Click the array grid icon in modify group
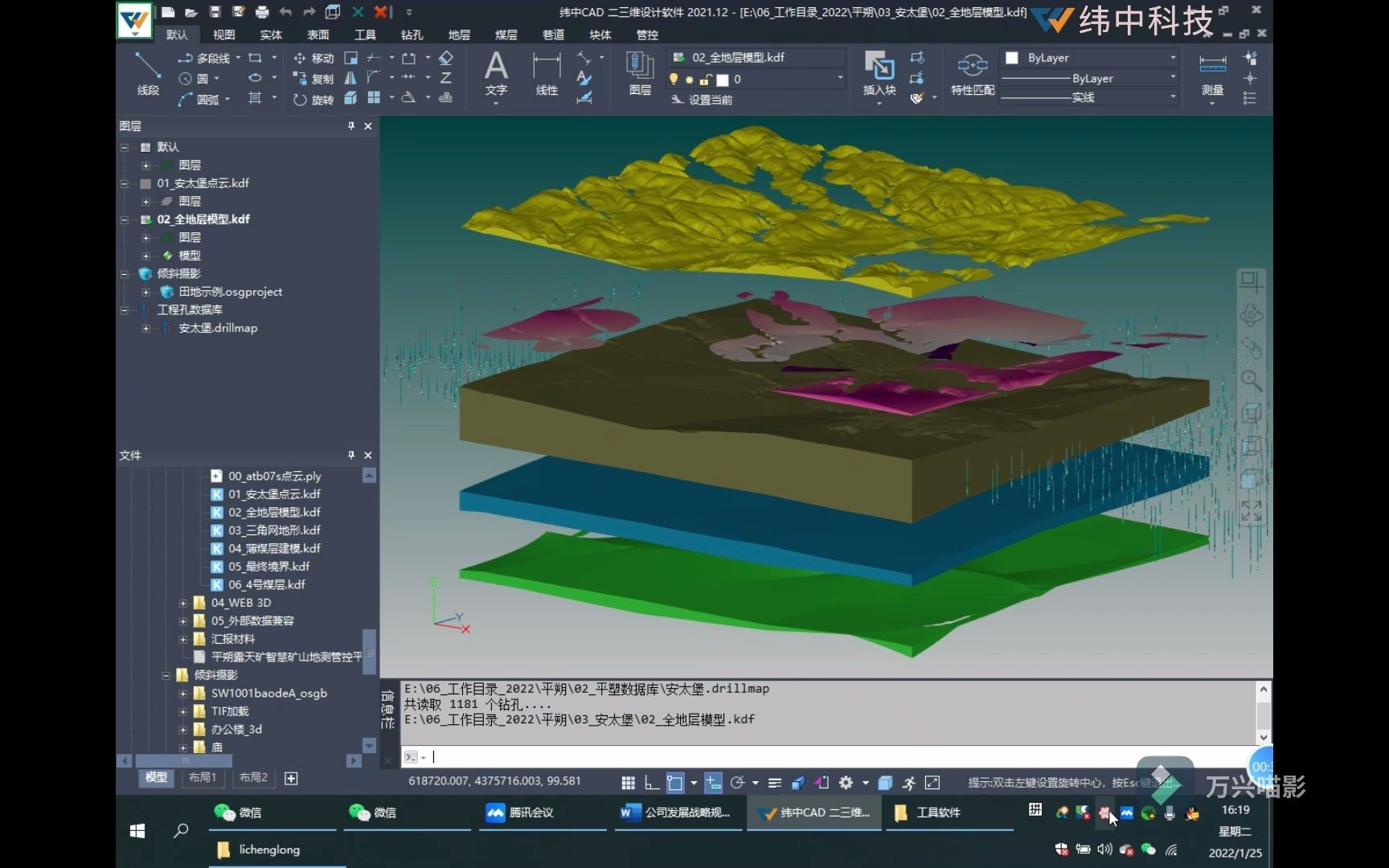Viewport: 1389px width, 868px height. (x=374, y=98)
